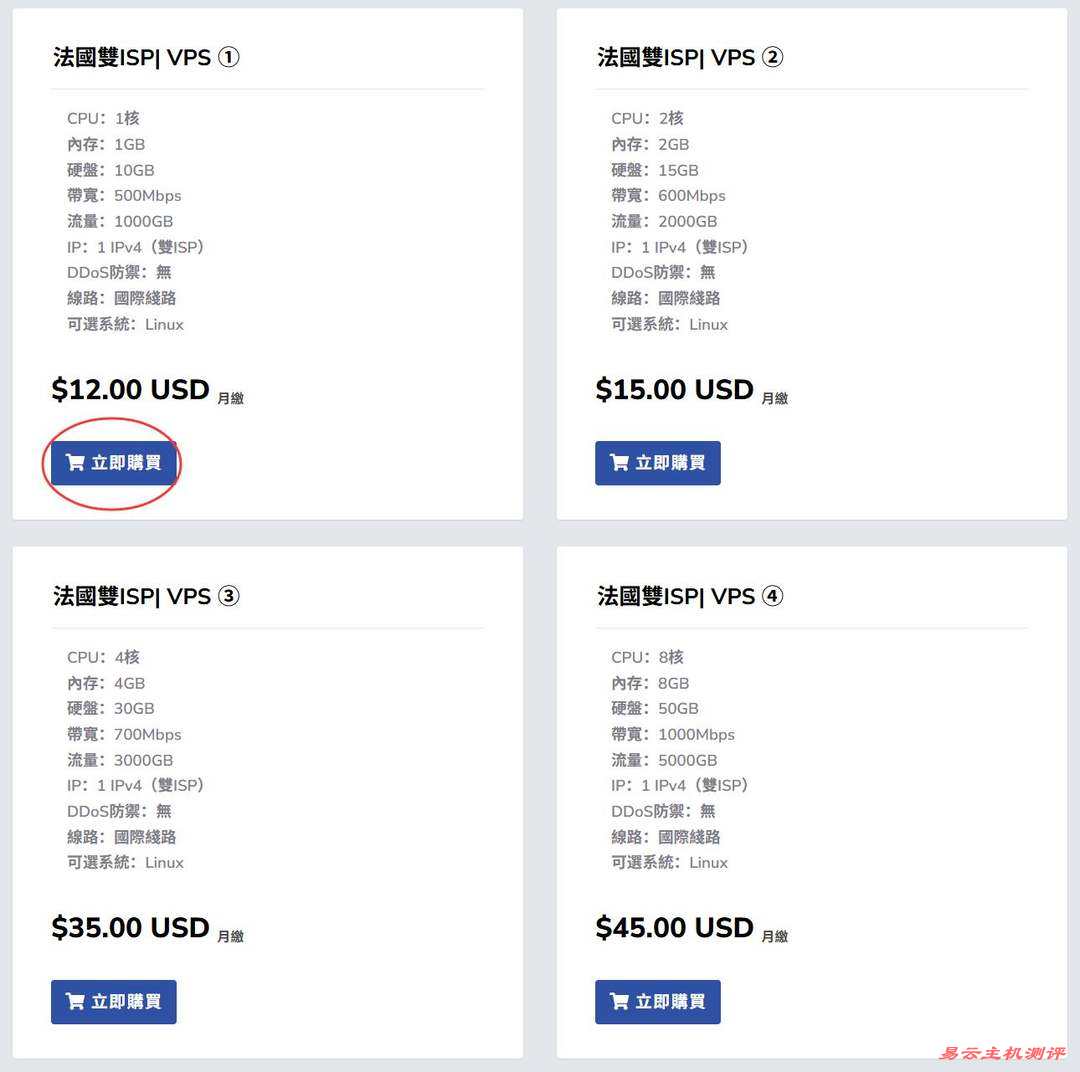Click the shopping cart icon on VPS ① buy button
The width and height of the screenshot is (1080, 1072).
pyautogui.click(x=77, y=462)
